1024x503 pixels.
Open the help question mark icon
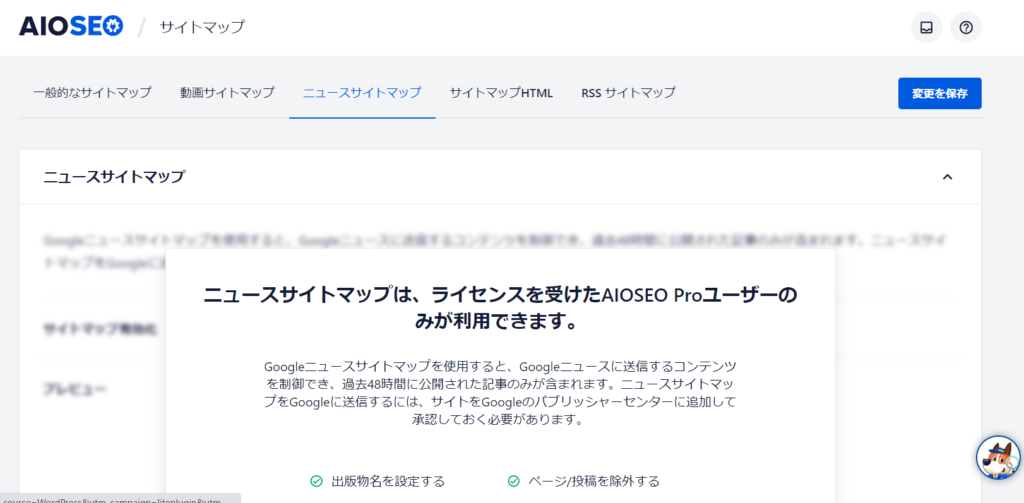click(965, 27)
